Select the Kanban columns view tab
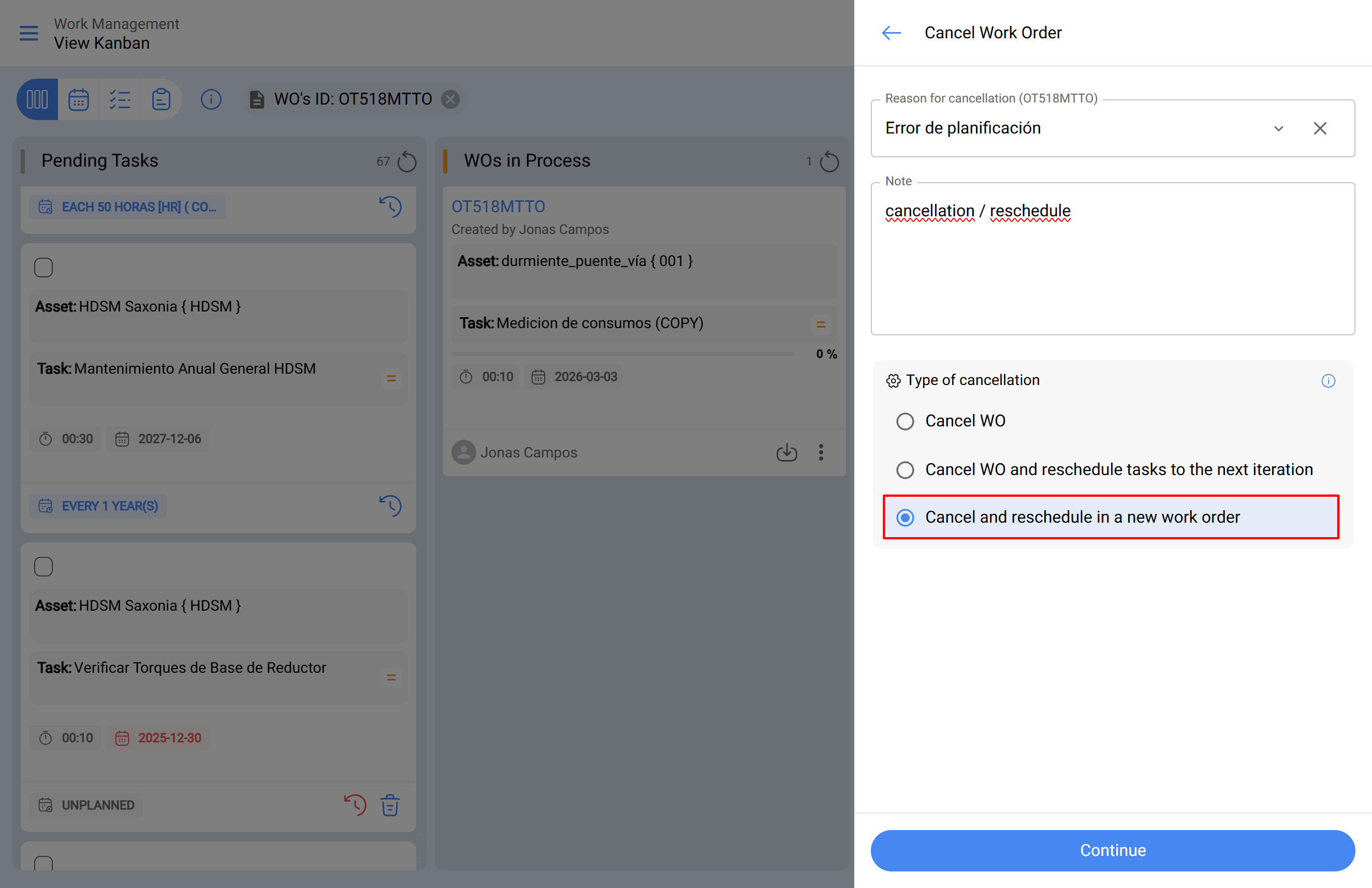 pyautogui.click(x=37, y=99)
